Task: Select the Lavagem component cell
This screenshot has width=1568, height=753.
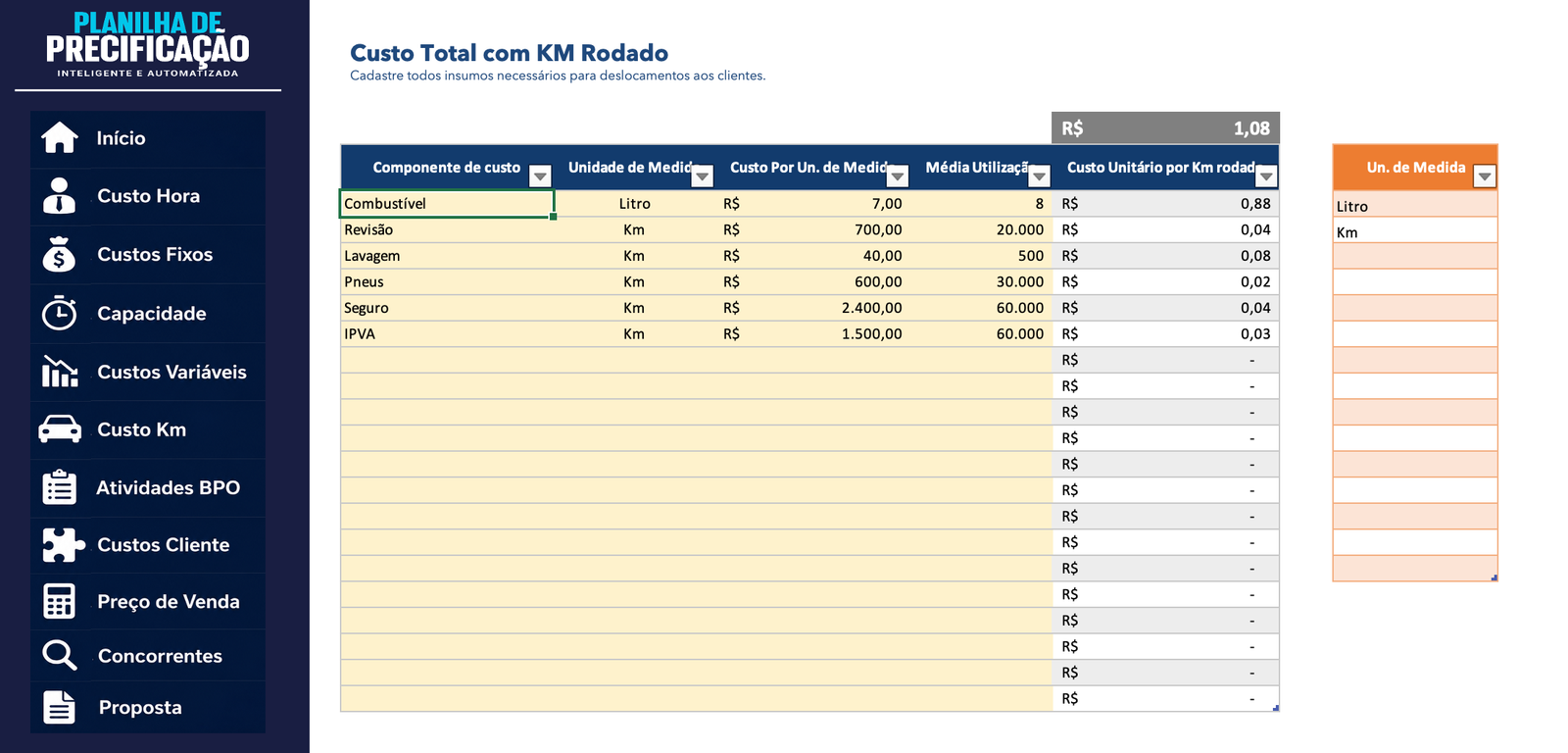Action: point(447,256)
